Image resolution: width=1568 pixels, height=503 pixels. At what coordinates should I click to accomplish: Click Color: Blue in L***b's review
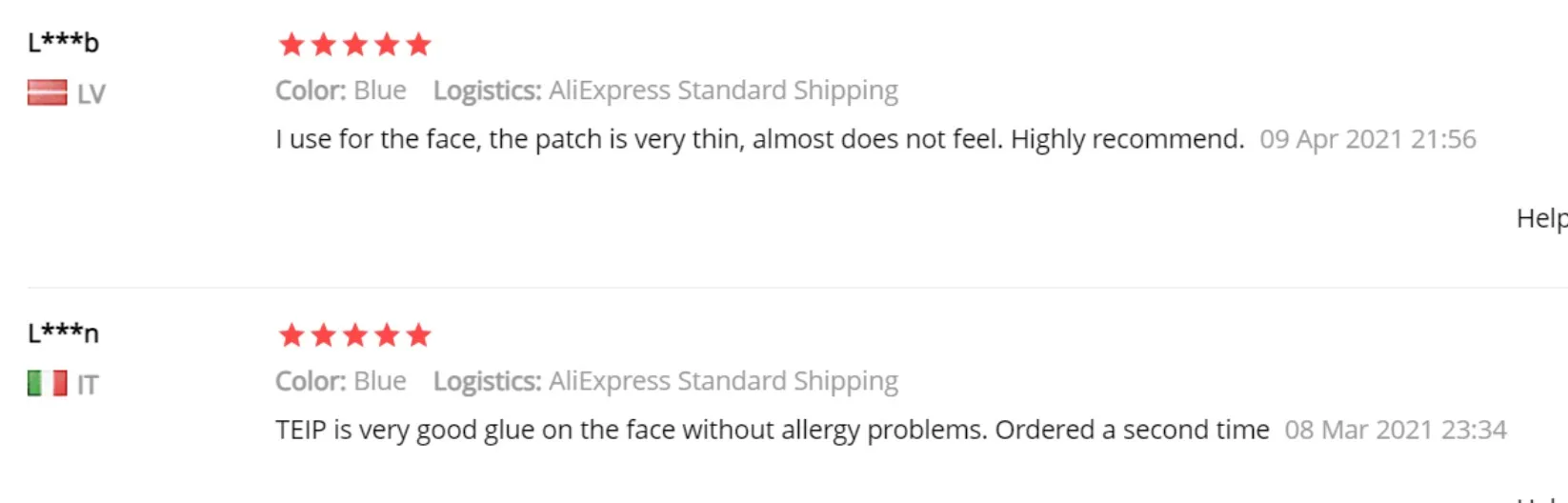tap(341, 91)
